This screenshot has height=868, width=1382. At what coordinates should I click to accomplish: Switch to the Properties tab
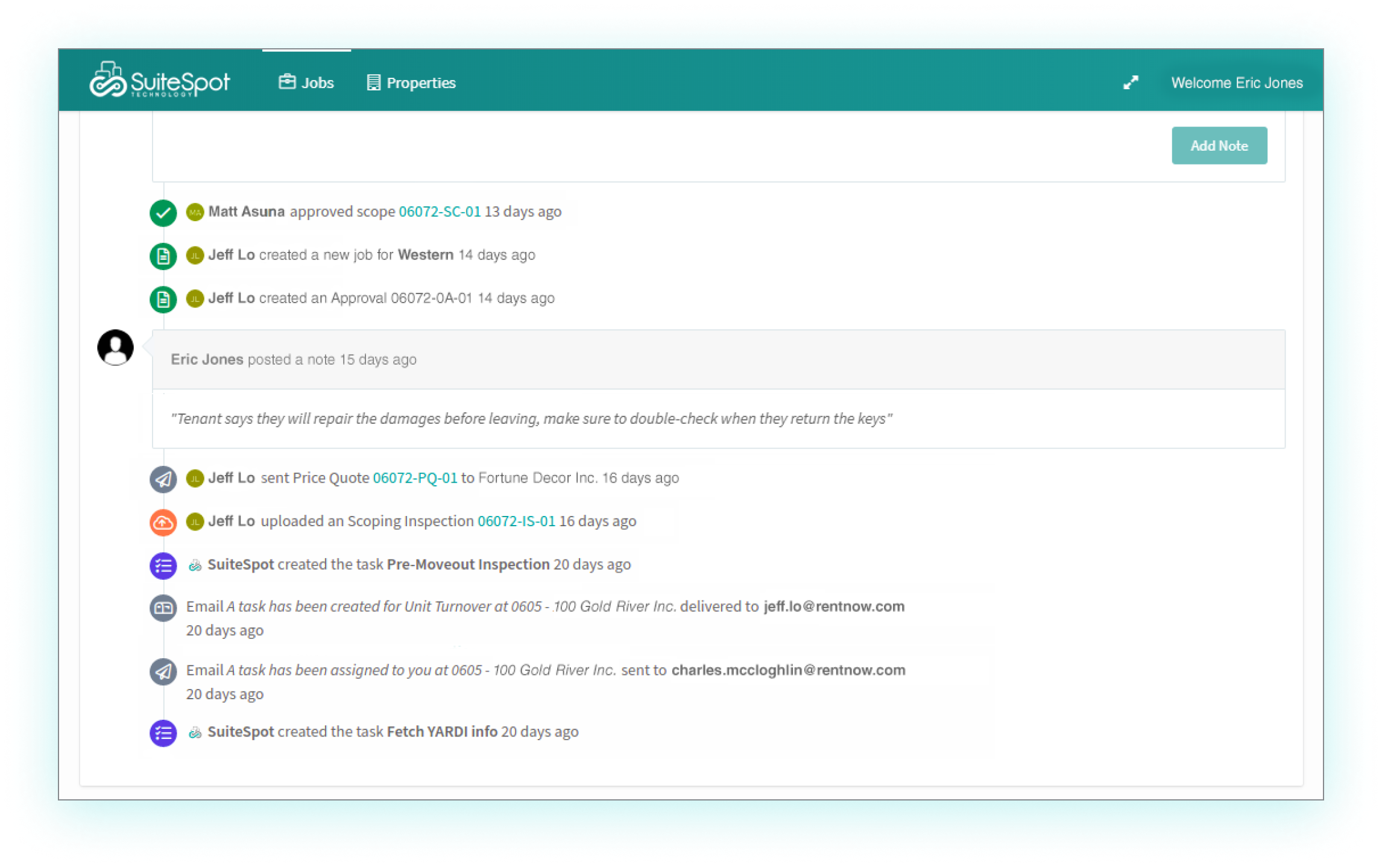tap(411, 83)
